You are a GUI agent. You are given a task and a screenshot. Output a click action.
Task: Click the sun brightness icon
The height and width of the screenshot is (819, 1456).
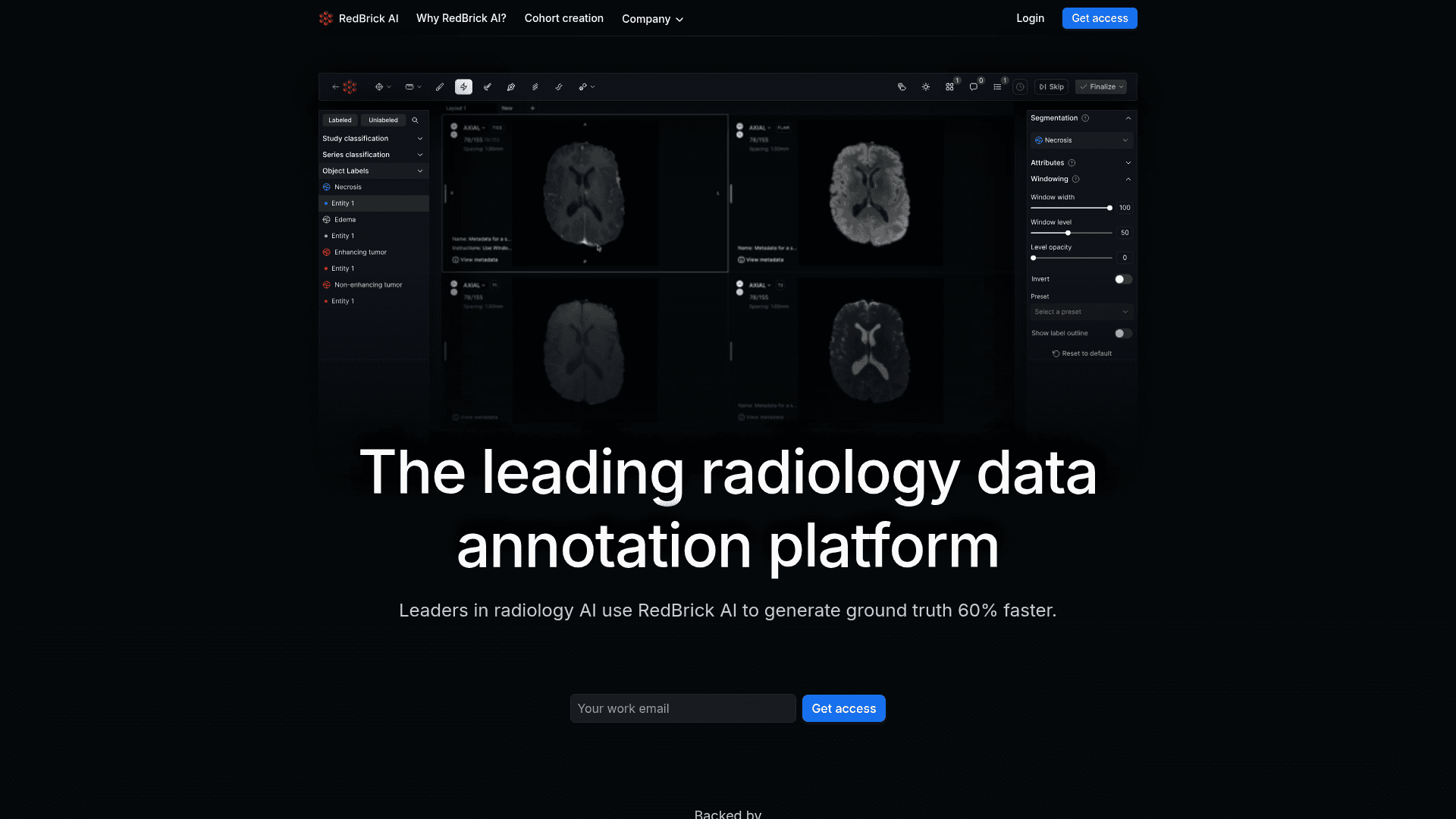[926, 87]
